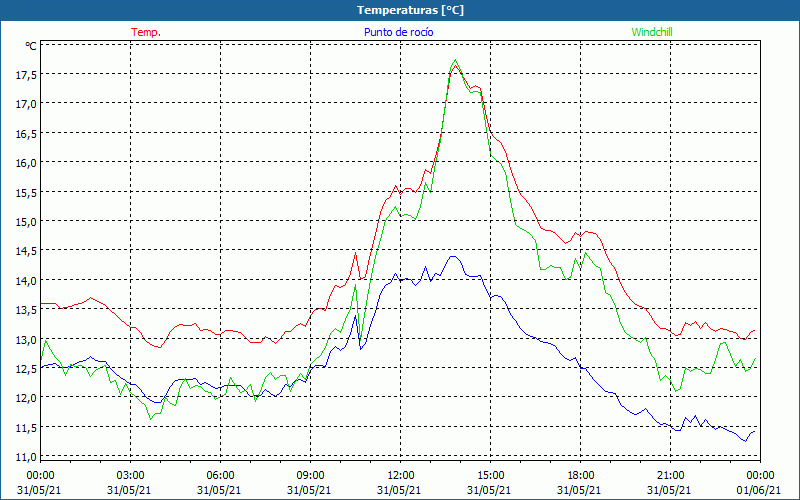Image resolution: width=800 pixels, height=500 pixels.
Task: Click the 17,0 y-axis value
Action: tap(27, 105)
